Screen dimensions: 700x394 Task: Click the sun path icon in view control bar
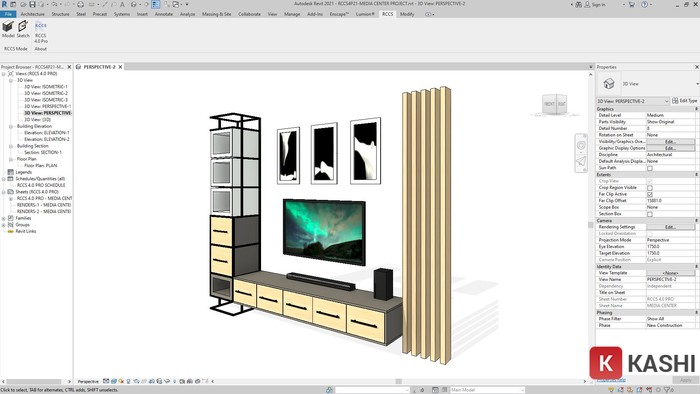point(121,382)
